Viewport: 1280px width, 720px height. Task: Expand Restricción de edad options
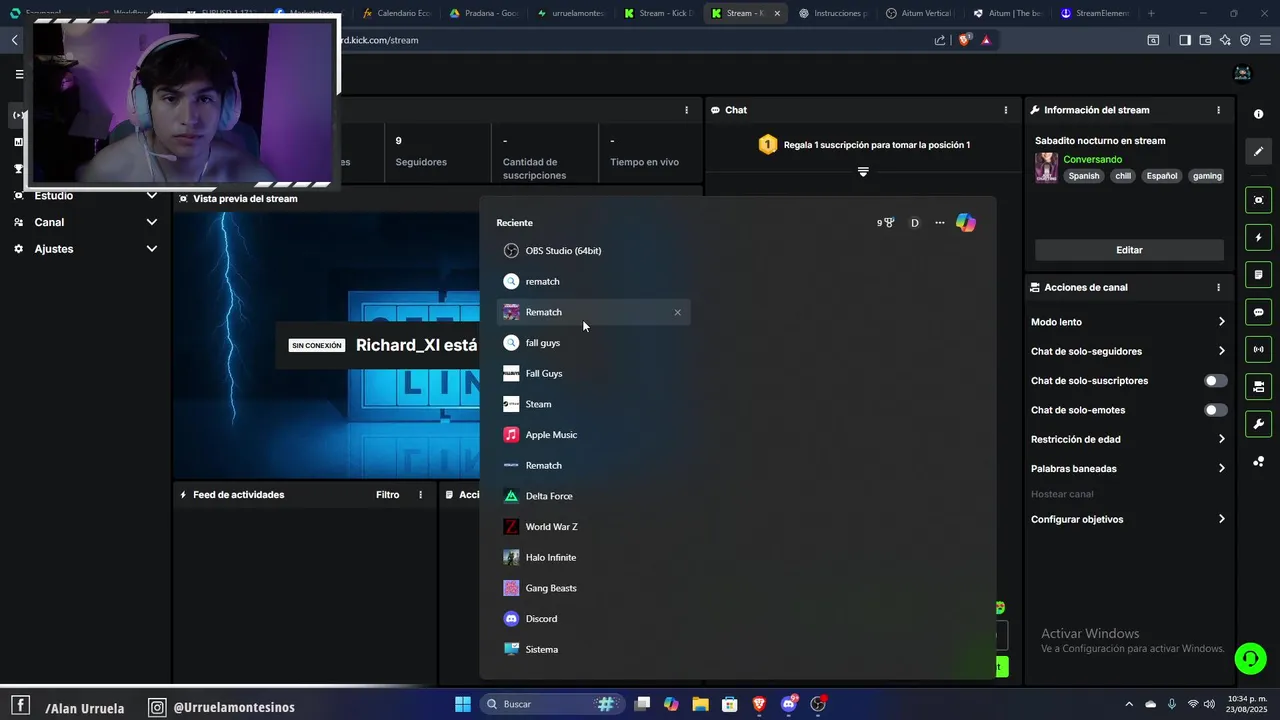pos(1128,439)
